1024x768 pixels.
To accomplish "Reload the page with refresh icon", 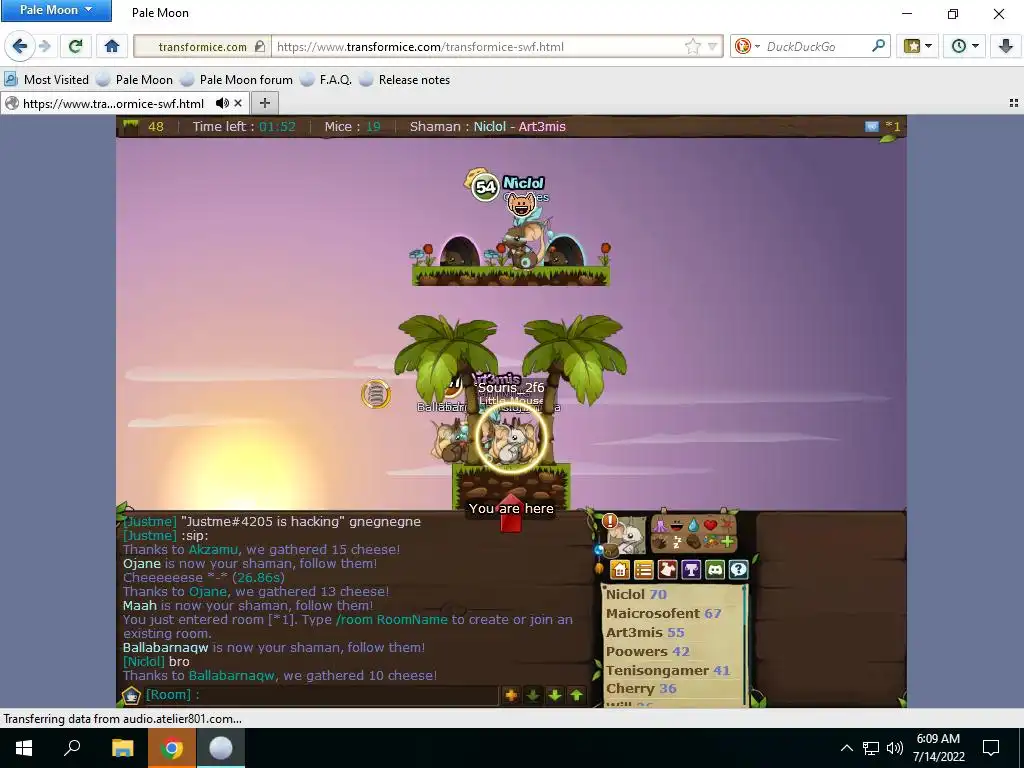I will pyautogui.click(x=75, y=46).
